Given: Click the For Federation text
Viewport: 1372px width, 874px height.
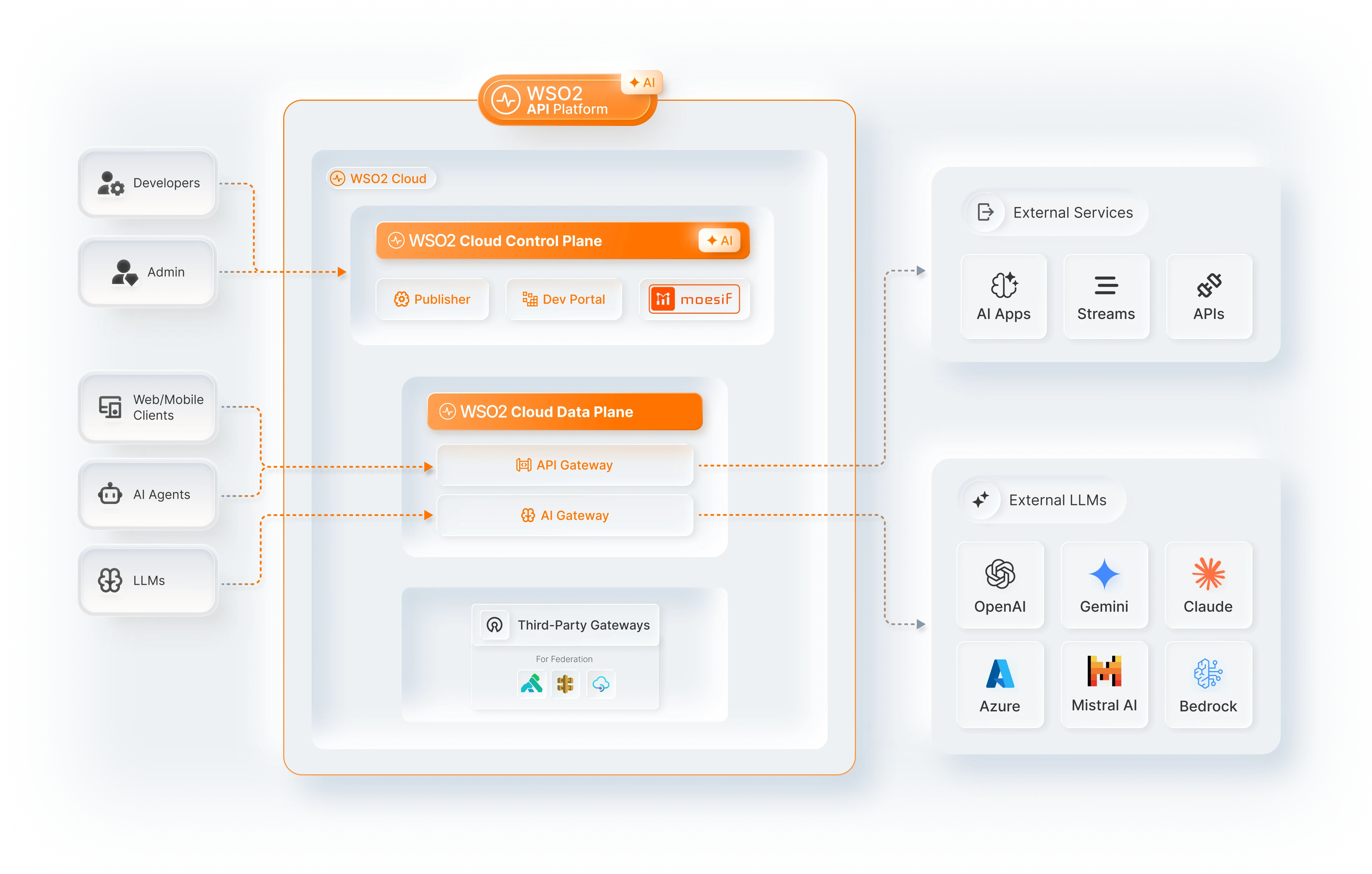Looking at the screenshot, I should point(564,659).
